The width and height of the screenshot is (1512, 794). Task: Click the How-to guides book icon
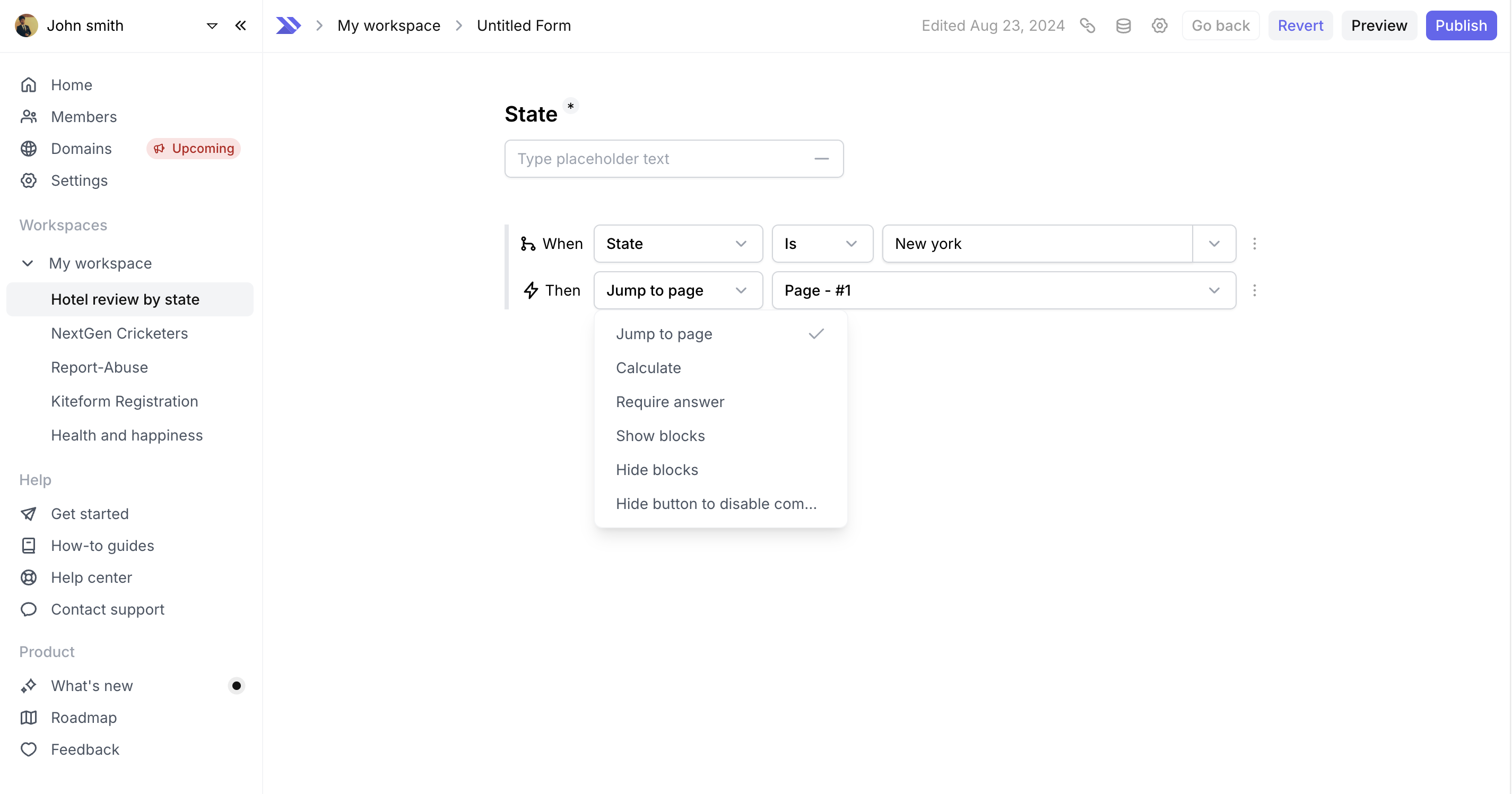(29, 546)
